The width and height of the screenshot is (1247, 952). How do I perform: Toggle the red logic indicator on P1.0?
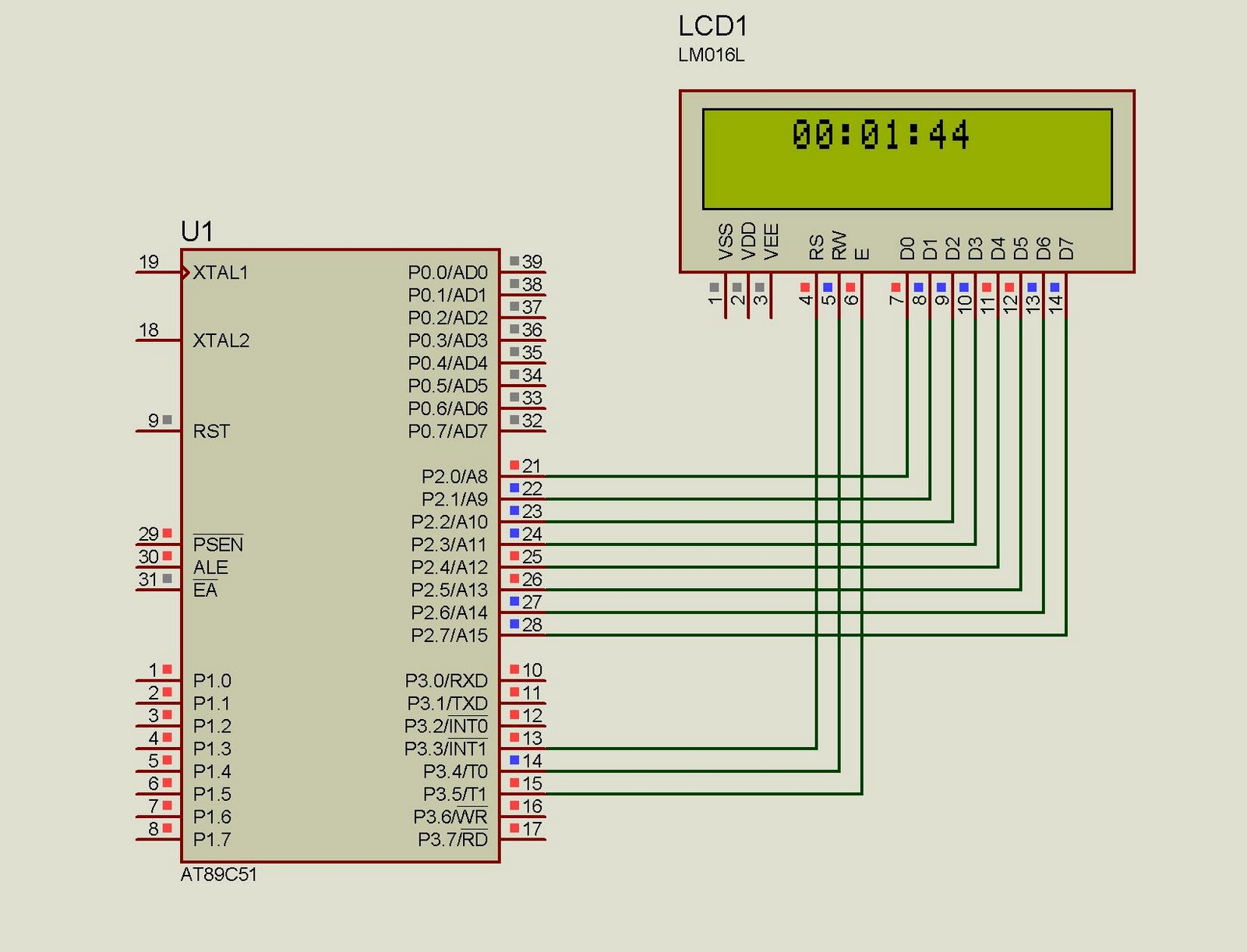tap(166, 668)
